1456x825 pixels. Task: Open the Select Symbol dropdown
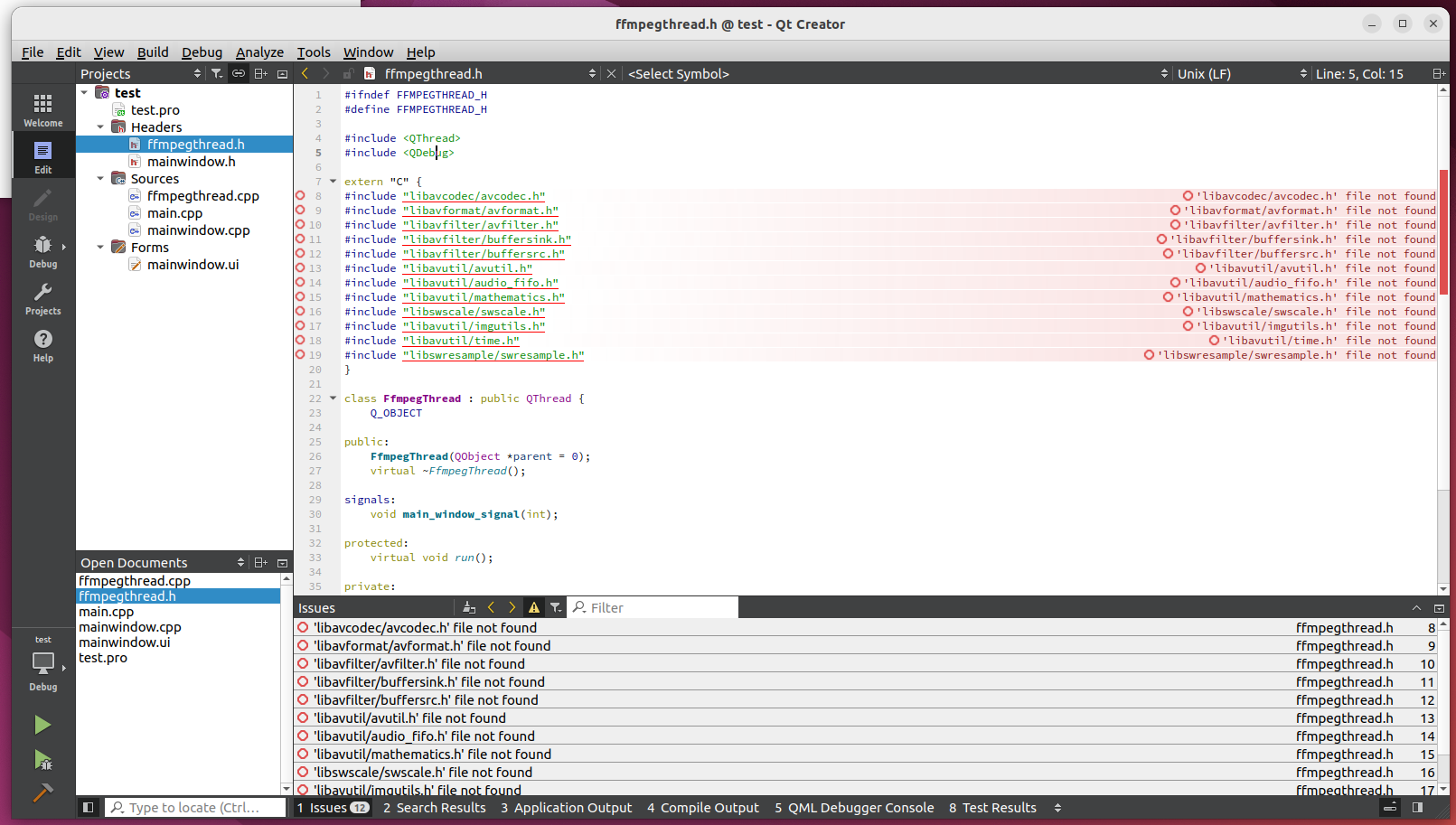[897, 73]
